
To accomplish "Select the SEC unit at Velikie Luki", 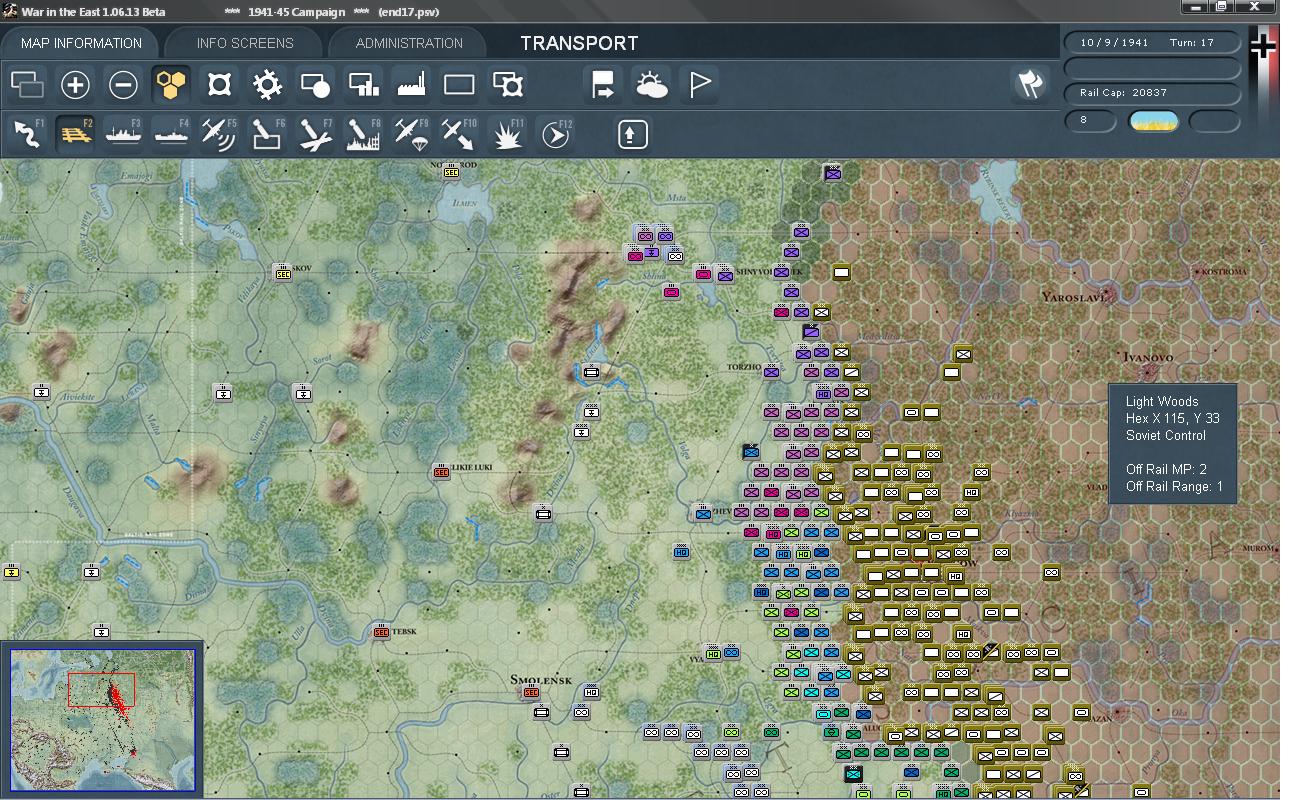I will [441, 472].
